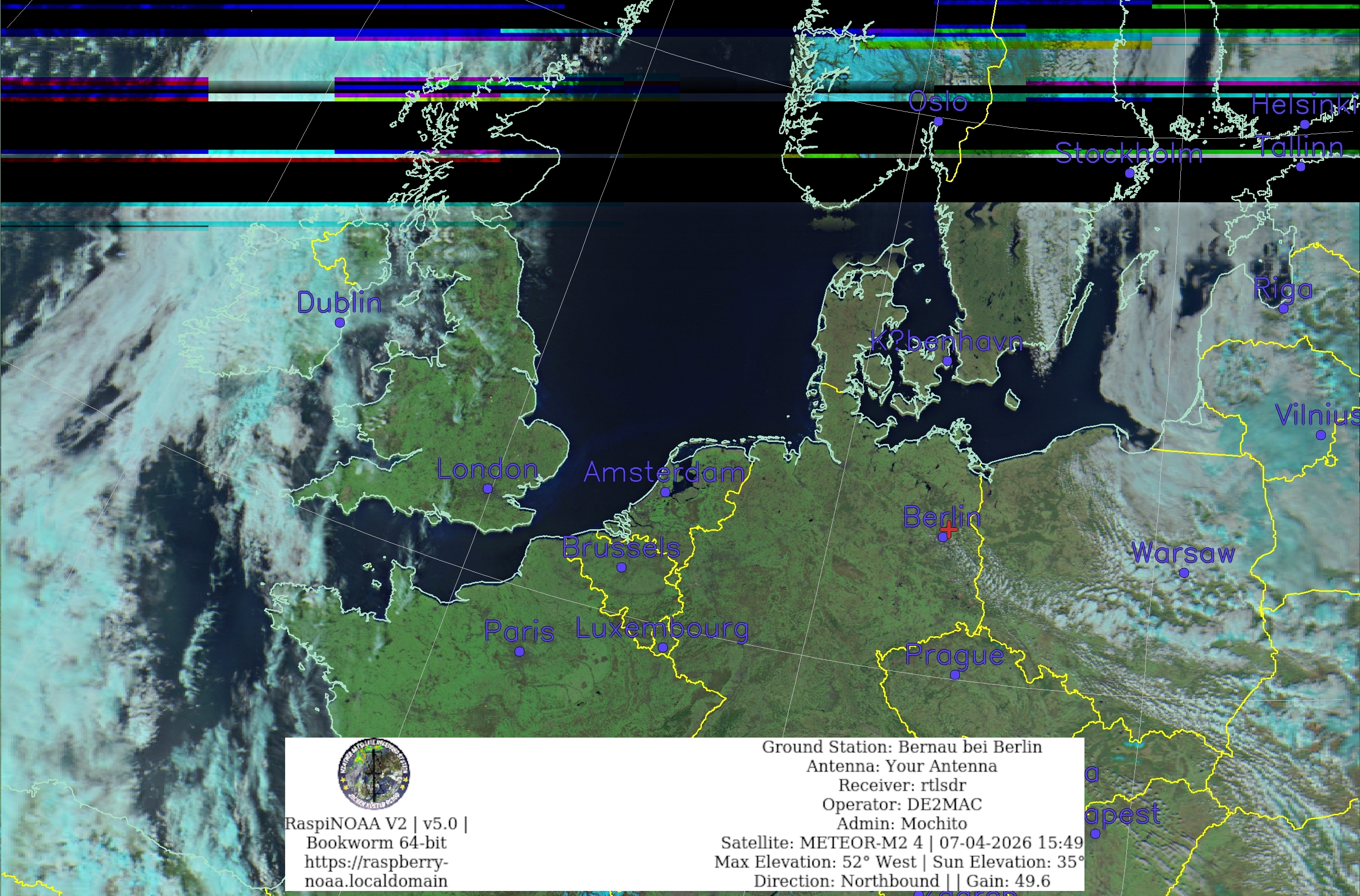Viewport: 1360px width, 896px height.
Task: Click the Dublin city marker dot
Action: pyautogui.click(x=340, y=322)
